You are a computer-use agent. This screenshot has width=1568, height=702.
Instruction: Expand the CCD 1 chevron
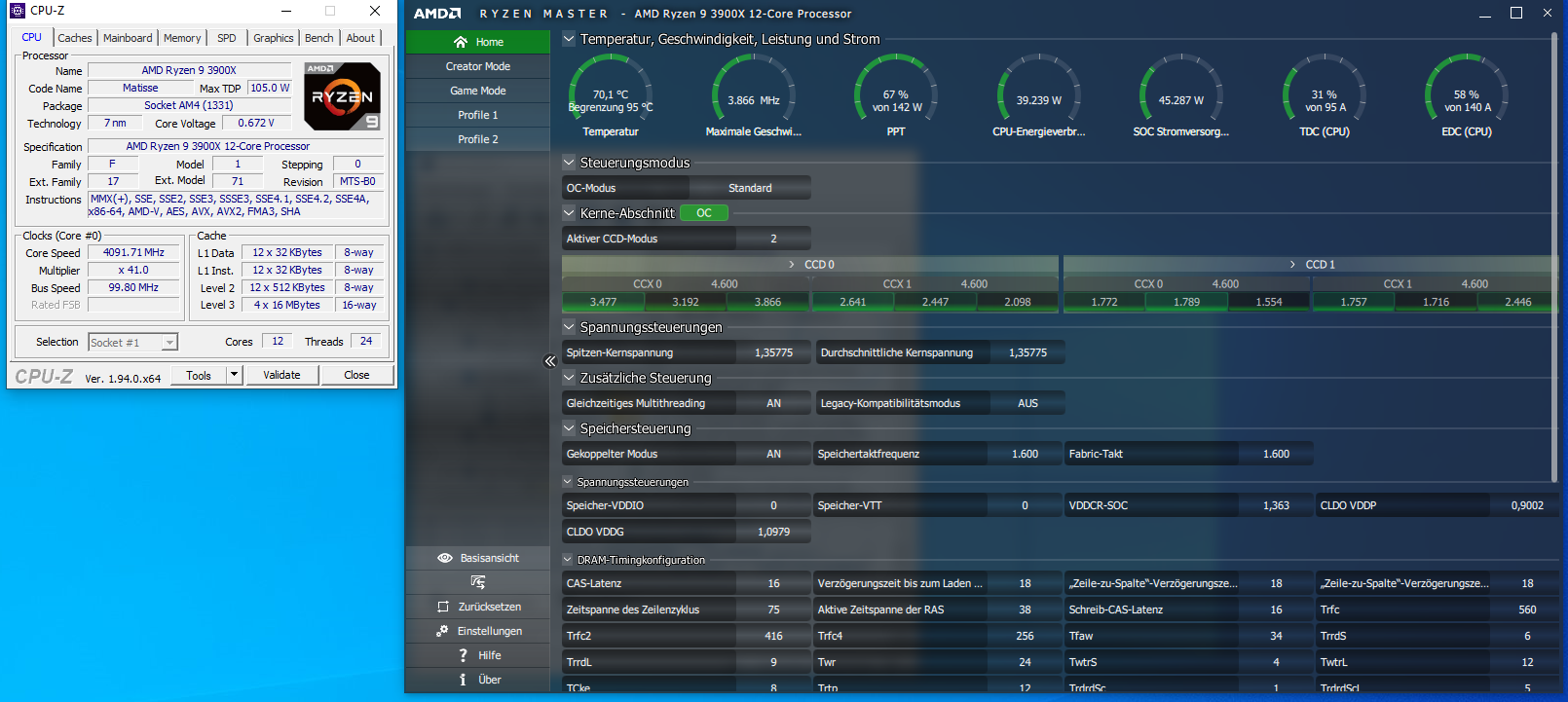[1292, 265]
